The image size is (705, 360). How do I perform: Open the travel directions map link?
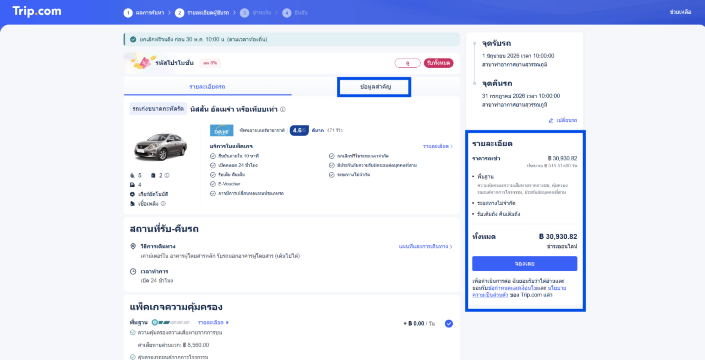pos(425,247)
